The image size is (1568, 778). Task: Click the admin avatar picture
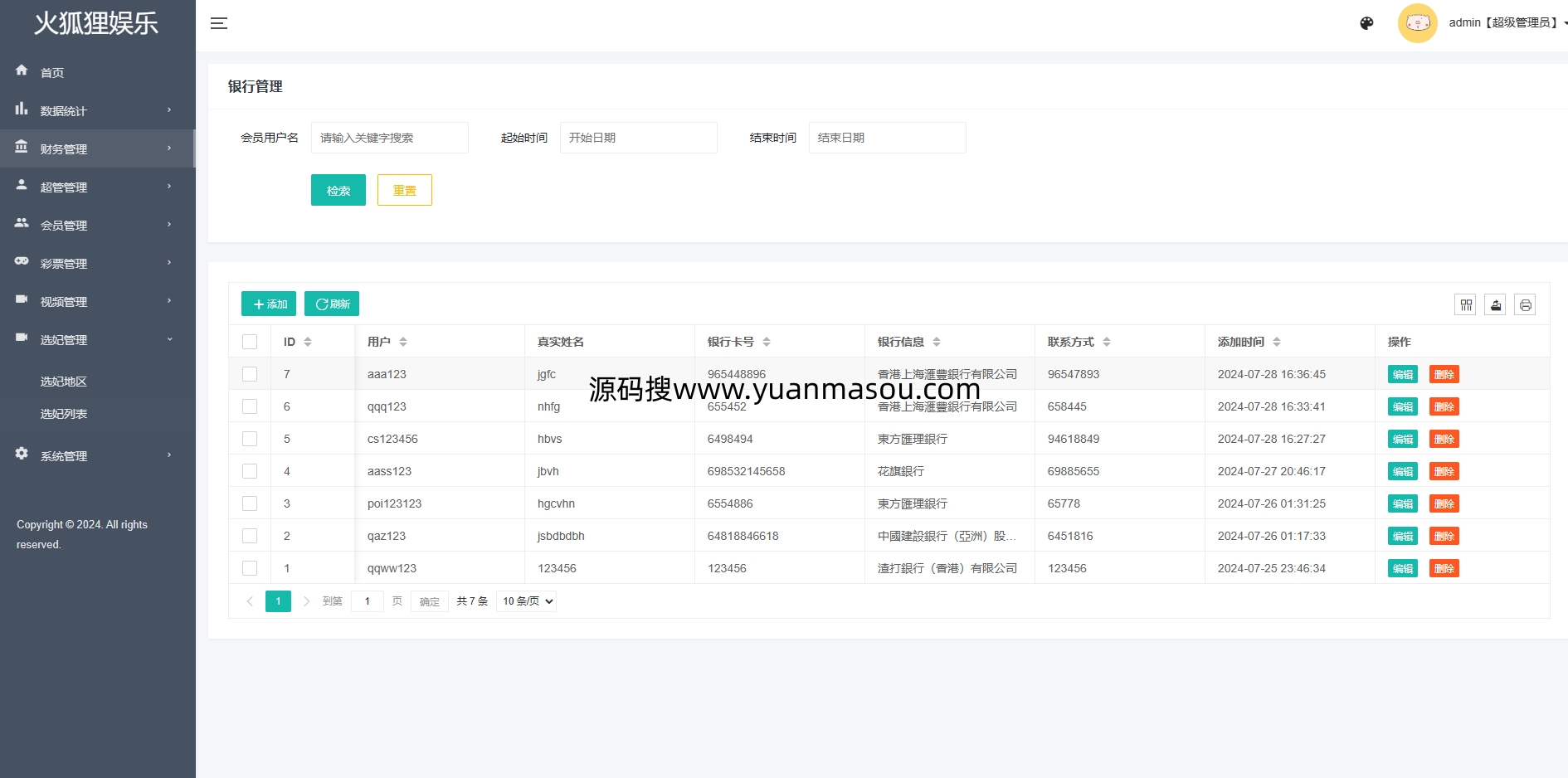(x=1417, y=23)
